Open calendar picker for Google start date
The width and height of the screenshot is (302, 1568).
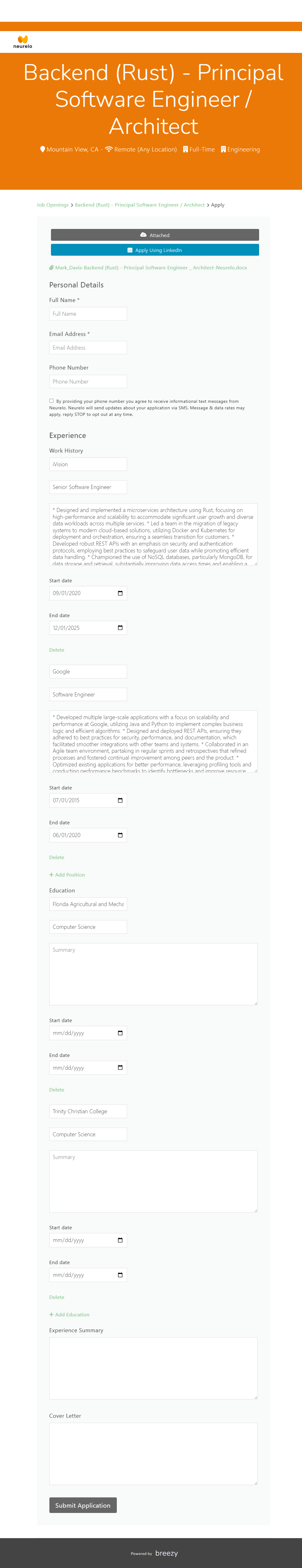click(x=120, y=800)
